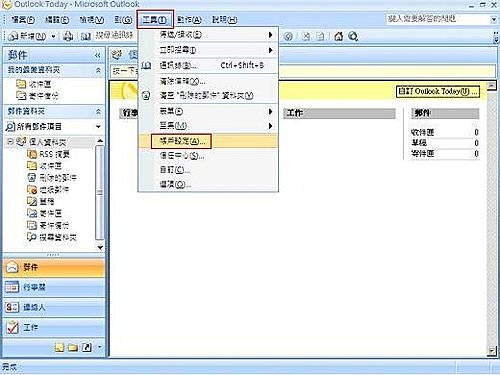This screenshot has width=500, height=375.
Task: Open the help question box dropdown arrow
Action: point(494,19)
